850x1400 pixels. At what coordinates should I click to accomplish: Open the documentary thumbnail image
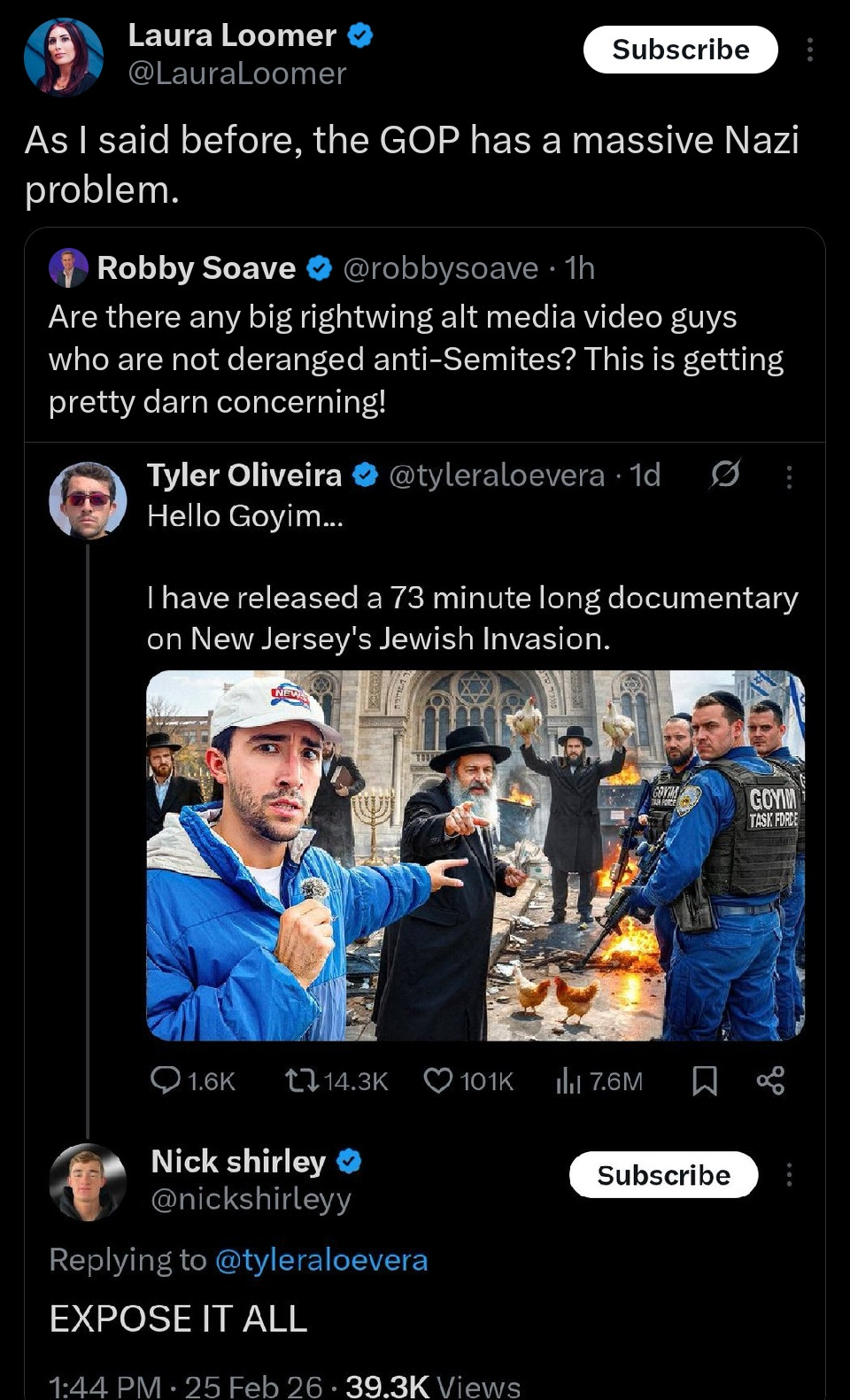tap(475, 855)
